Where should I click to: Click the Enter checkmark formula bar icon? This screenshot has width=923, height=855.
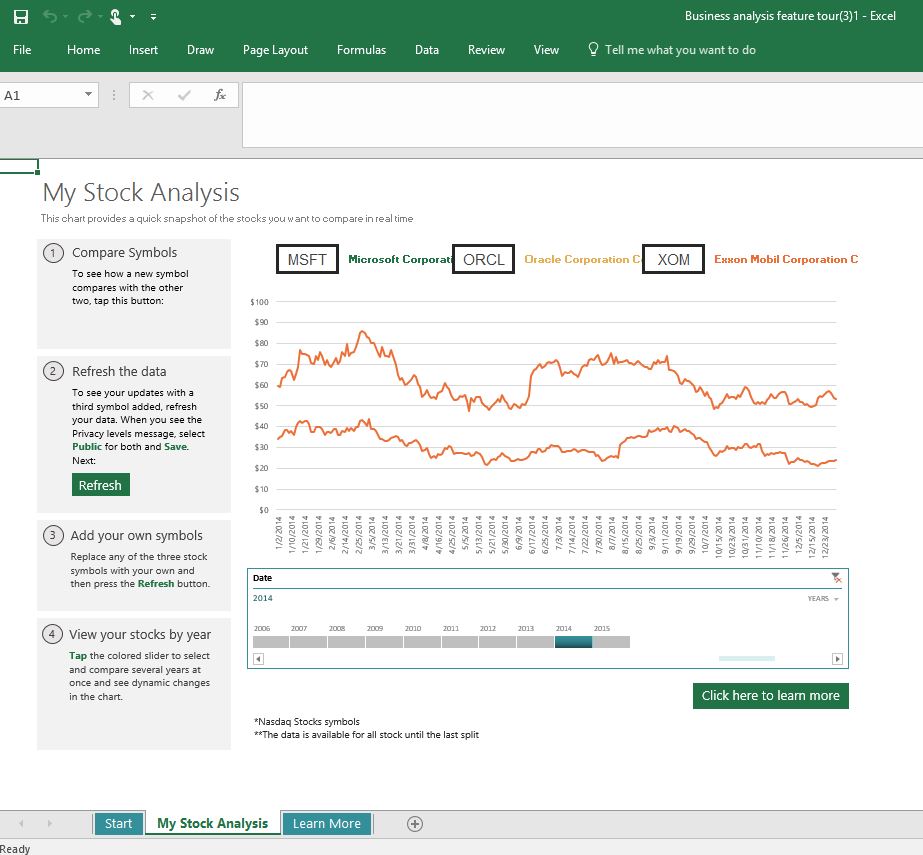click(x=184, y=95)
